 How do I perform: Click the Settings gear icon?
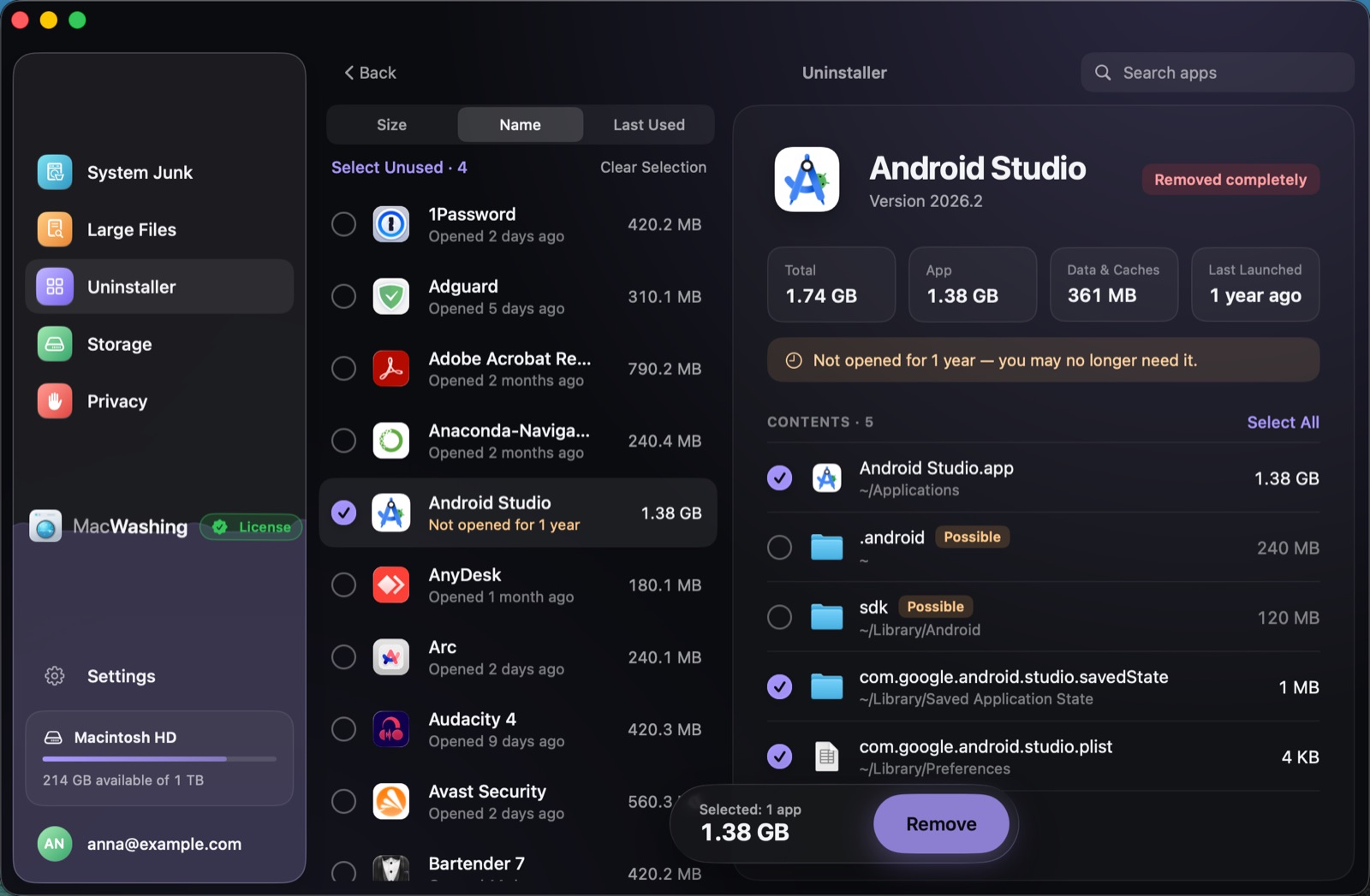[x=55, y=676]
